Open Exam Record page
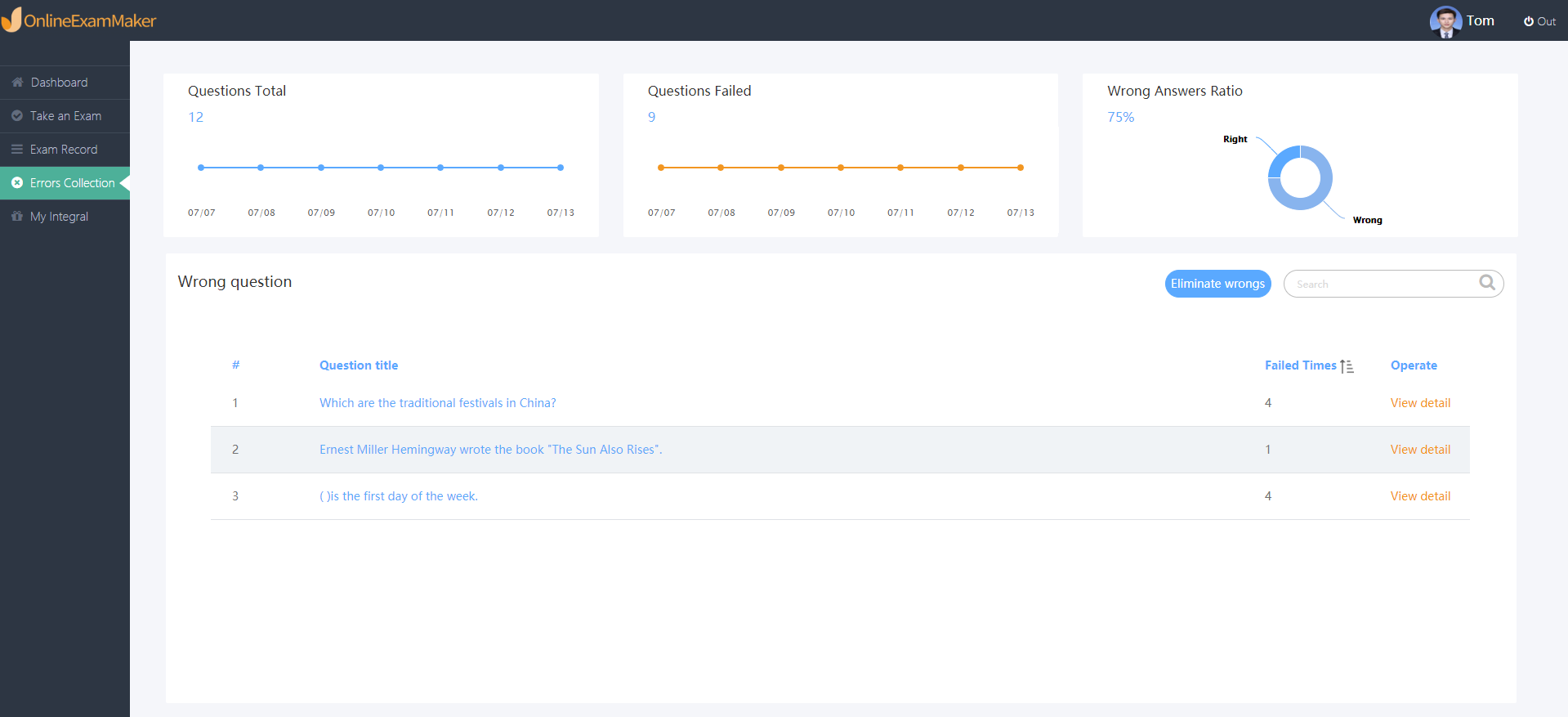This screenshot has height=717, width=1568. tap(65, 150)
